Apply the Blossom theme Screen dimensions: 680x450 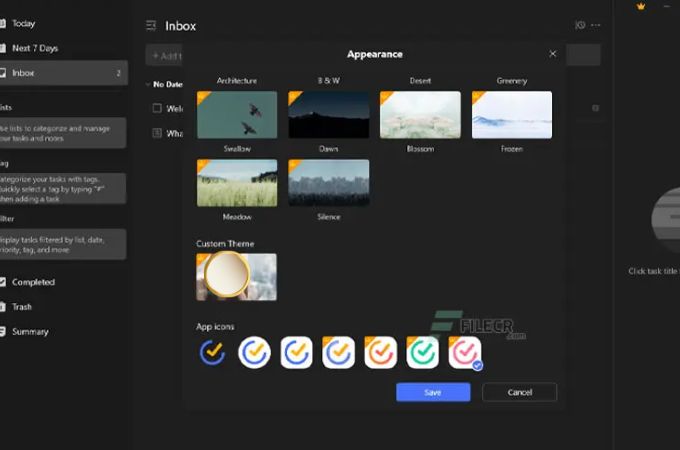click(420, 115)
